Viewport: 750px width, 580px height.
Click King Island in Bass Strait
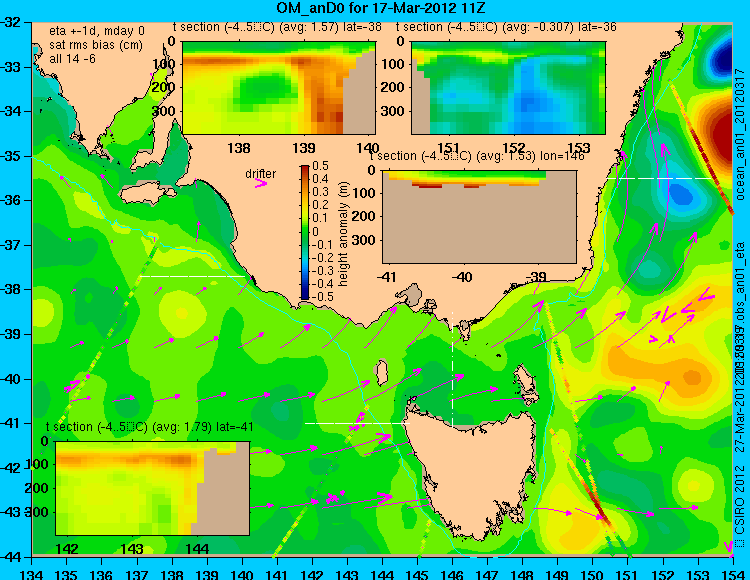tap(381, 373)
